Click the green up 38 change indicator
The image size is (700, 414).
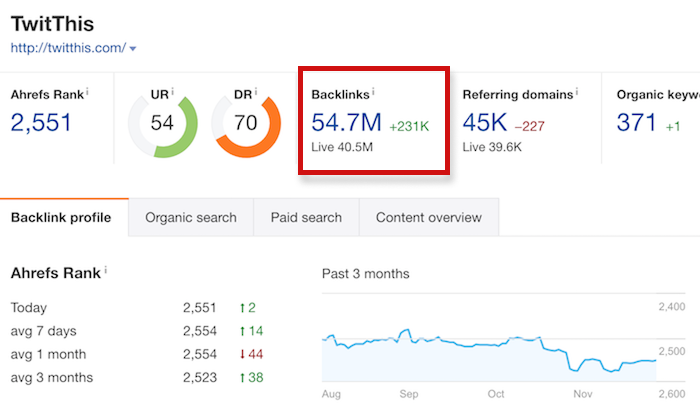point(251,377)
